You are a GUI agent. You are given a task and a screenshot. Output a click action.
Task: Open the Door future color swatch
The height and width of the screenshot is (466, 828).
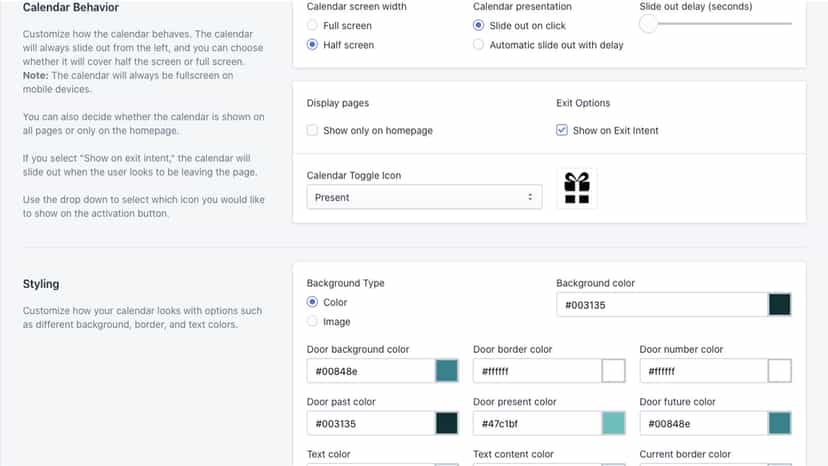pyautogui.click(x=779, y=423)
